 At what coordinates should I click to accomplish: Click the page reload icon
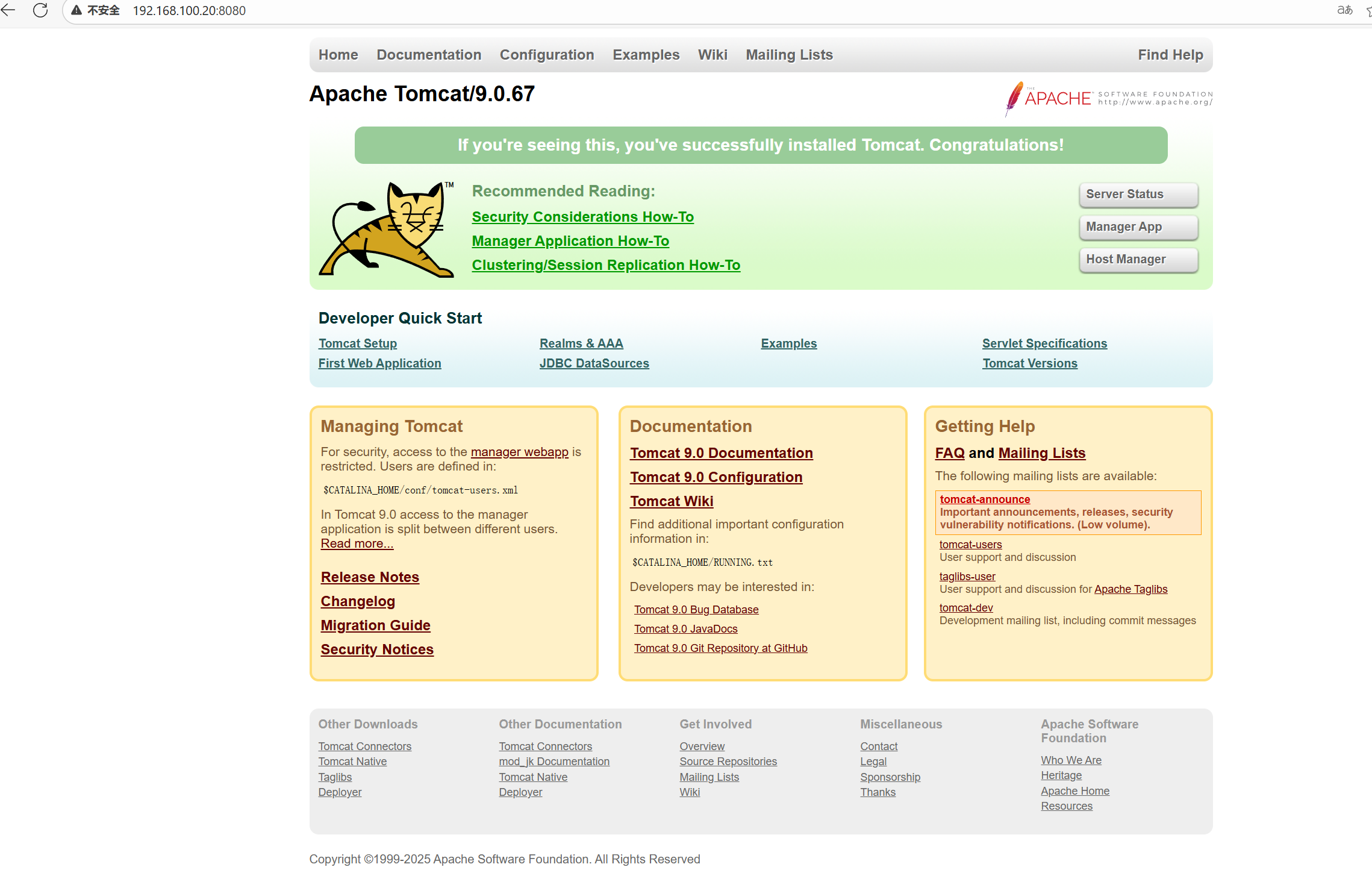coord(40,10)
